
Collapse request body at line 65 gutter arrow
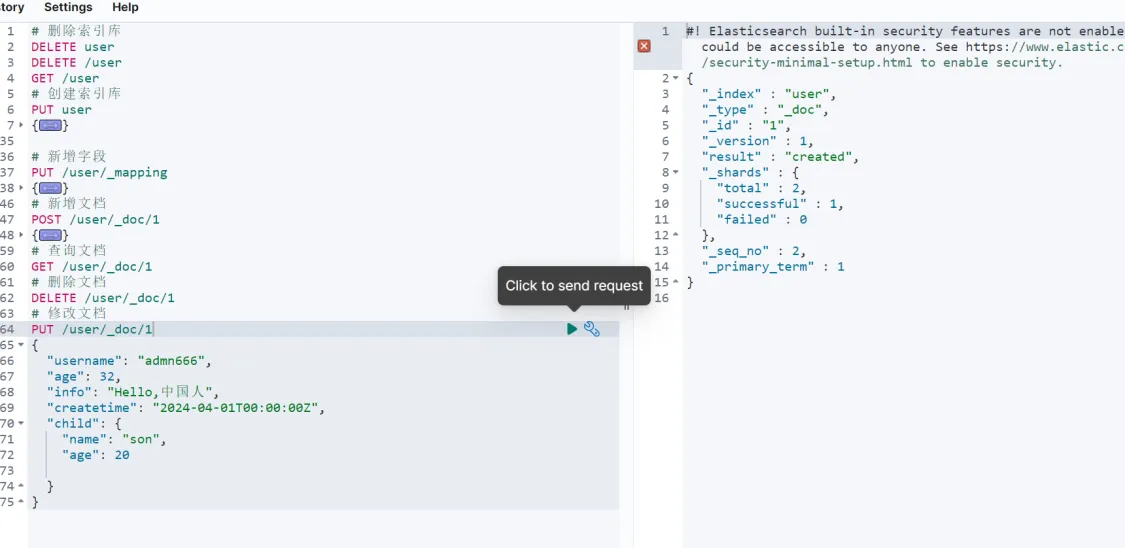pos(21,345)
